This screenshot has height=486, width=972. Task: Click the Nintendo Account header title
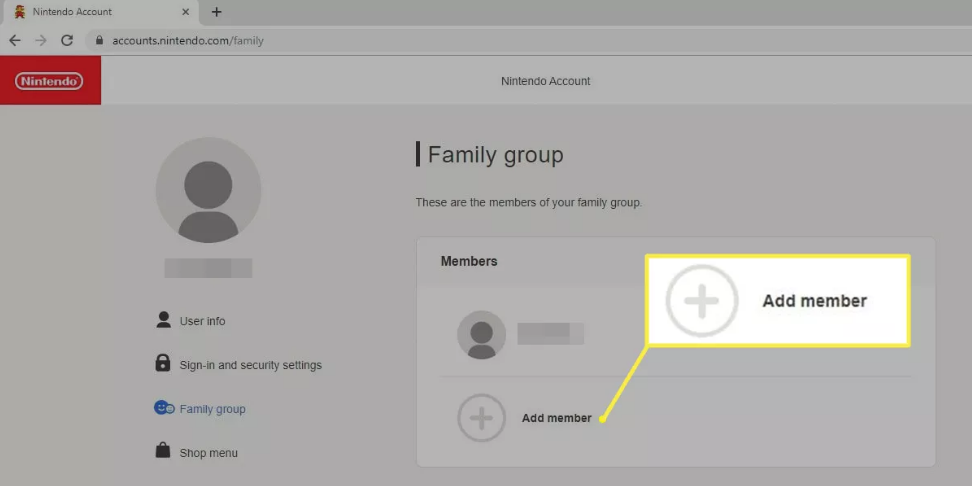[x=546, y=81]
